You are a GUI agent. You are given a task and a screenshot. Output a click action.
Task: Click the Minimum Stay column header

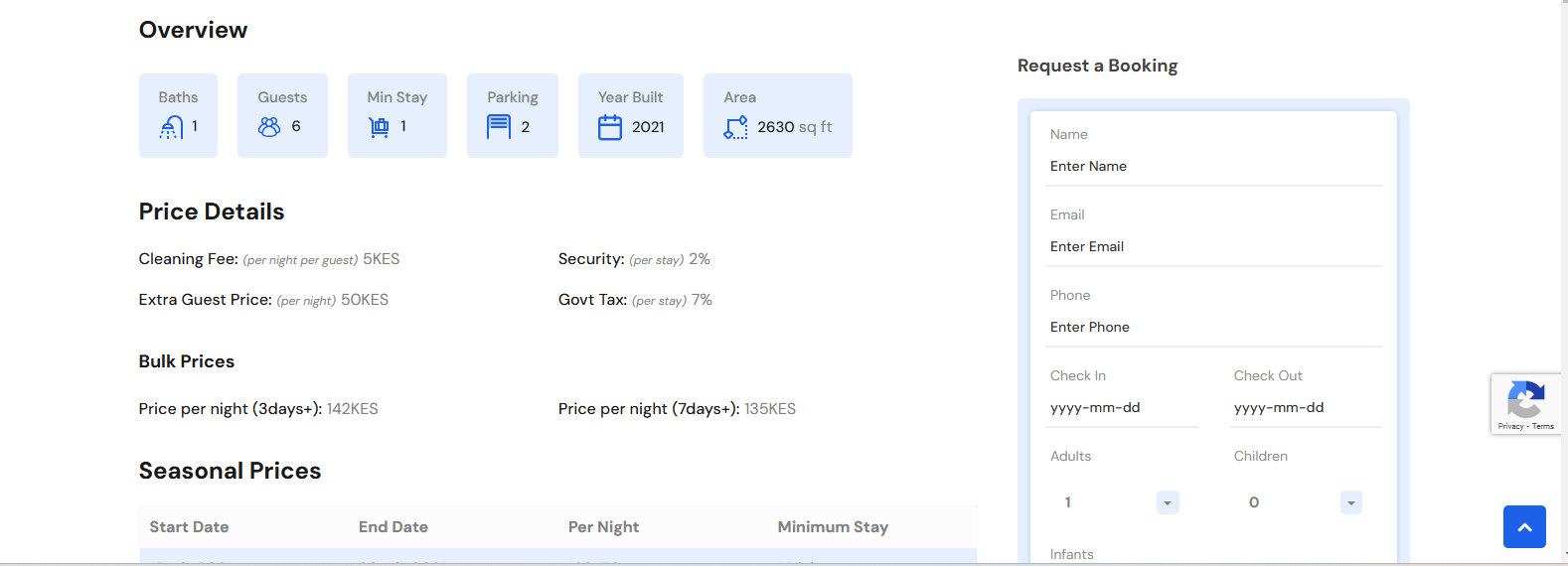coord(833,527)
